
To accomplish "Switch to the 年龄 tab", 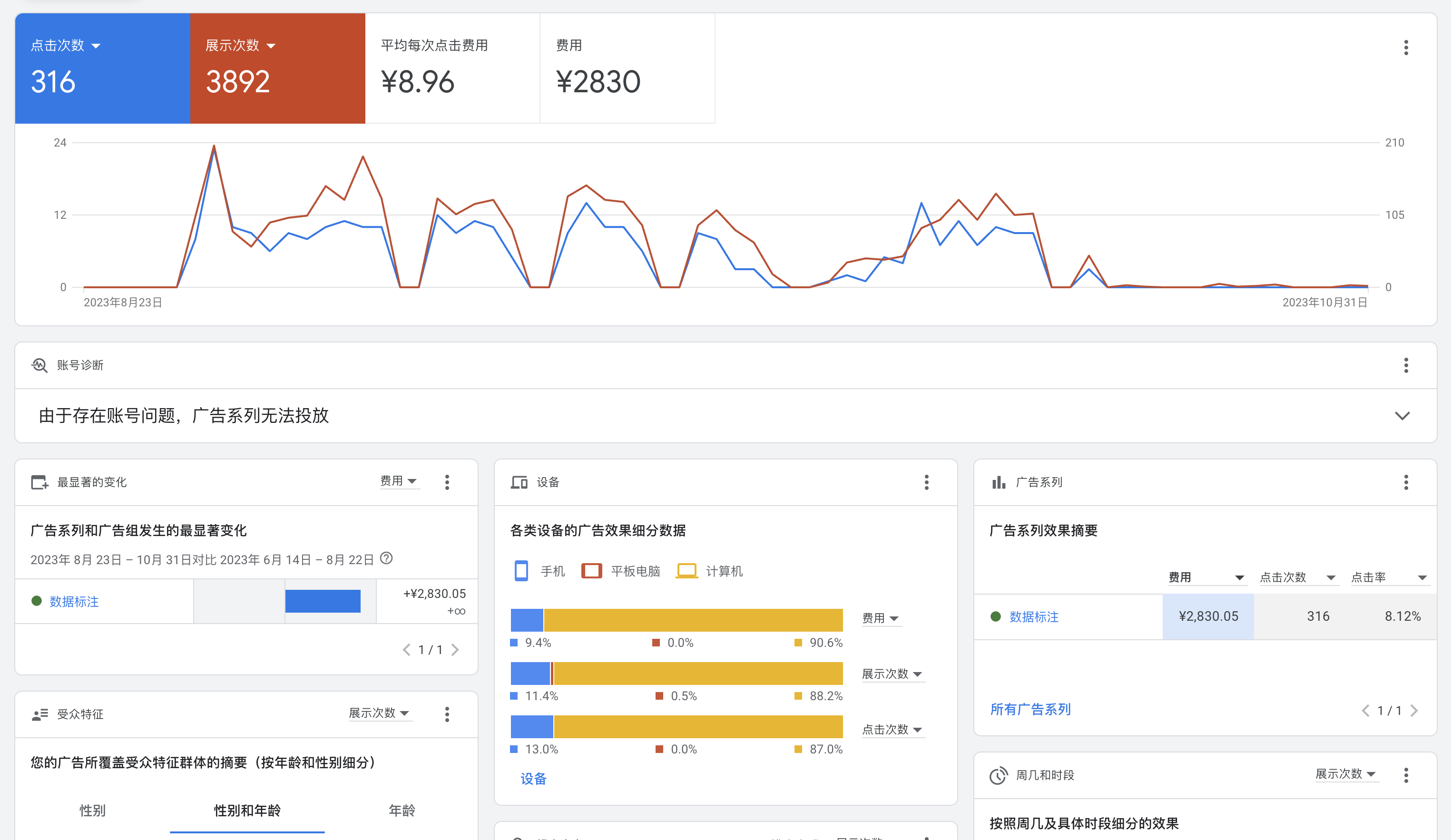I will [x=402, y=811].
